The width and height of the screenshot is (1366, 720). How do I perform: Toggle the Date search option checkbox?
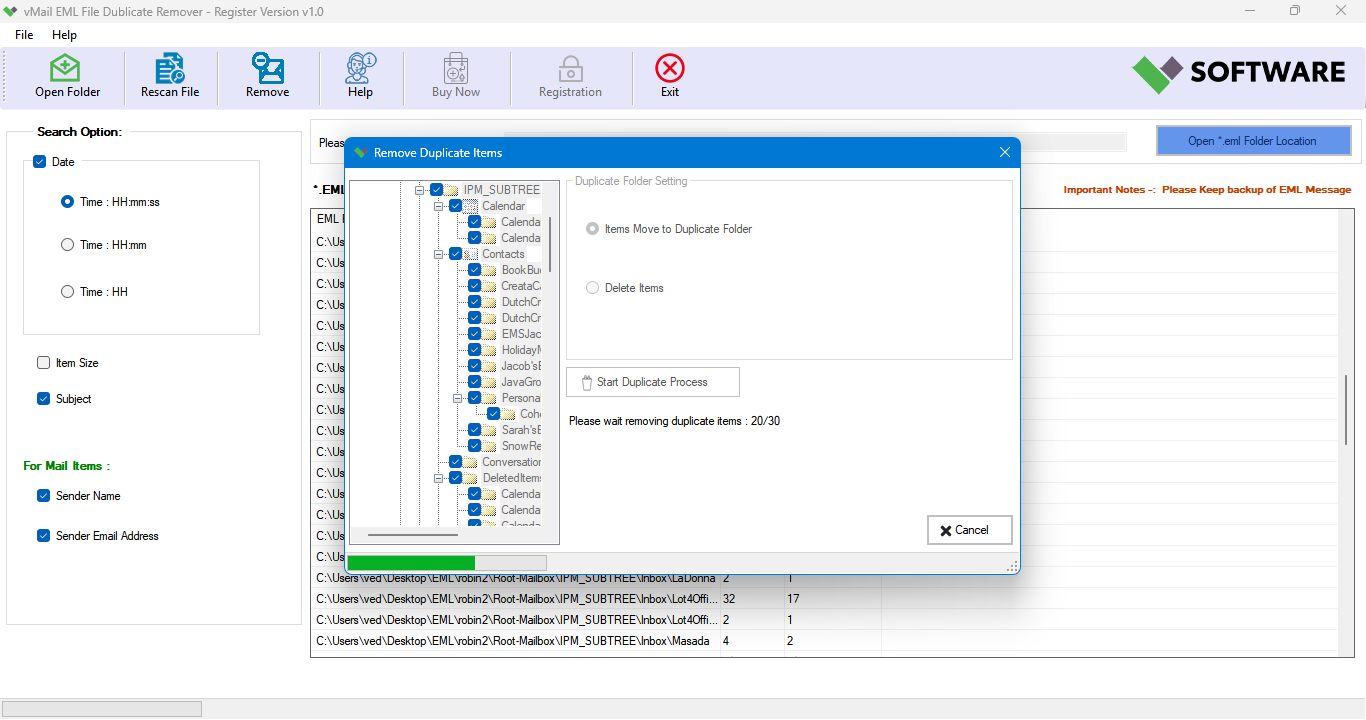click(39, 162)
